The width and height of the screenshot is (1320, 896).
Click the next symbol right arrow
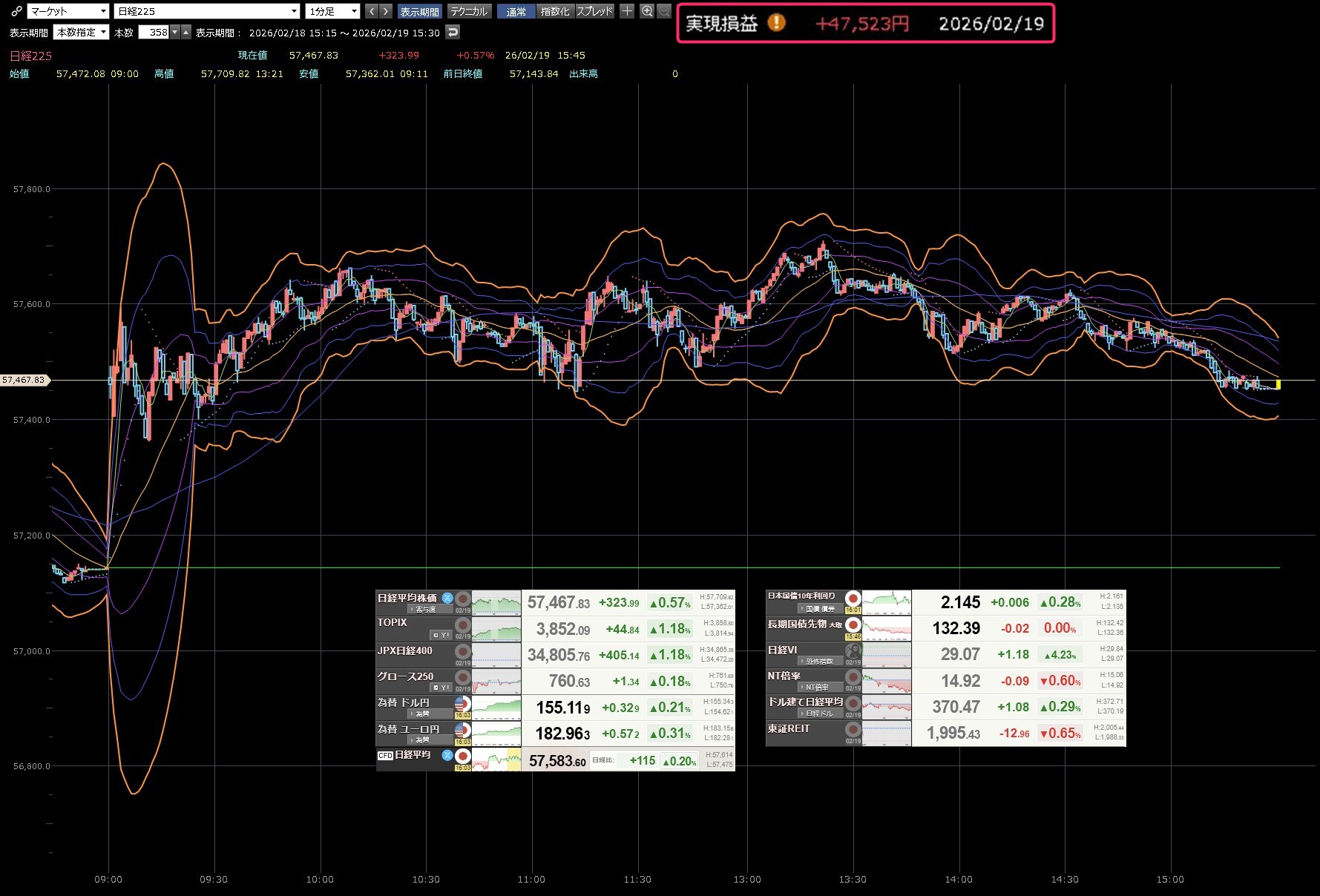386,11
